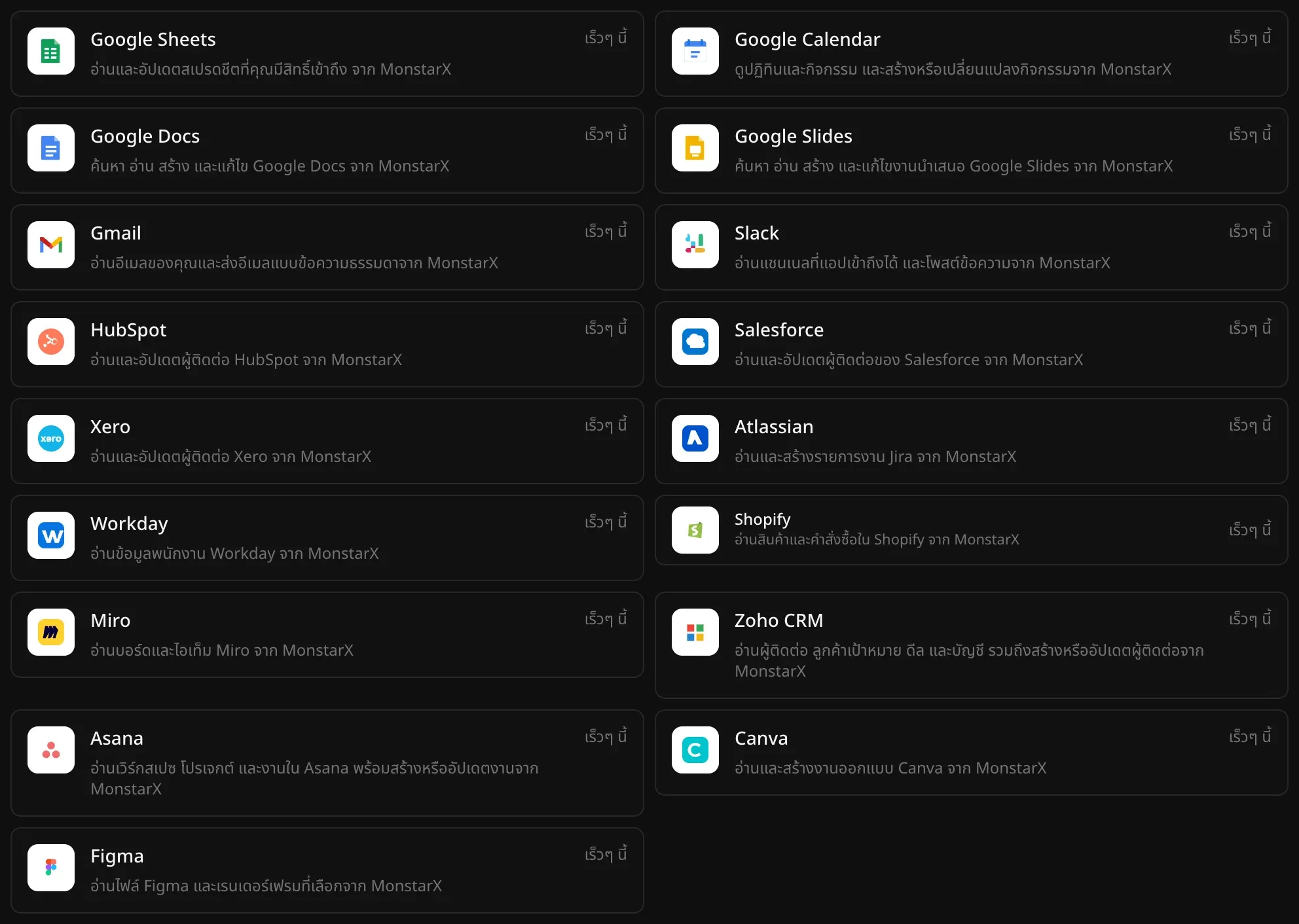Click the Google Docs blue document icon

pyautogui.click(x=51, y=148)
